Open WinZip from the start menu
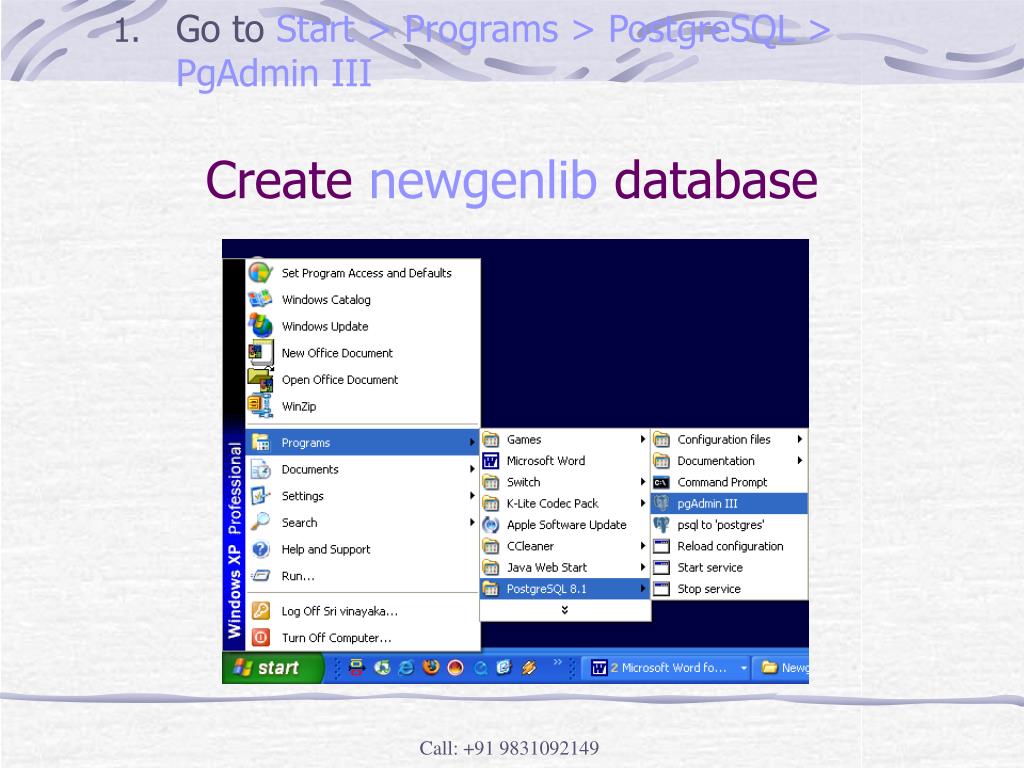The image size is (1024, 768). 362,407
